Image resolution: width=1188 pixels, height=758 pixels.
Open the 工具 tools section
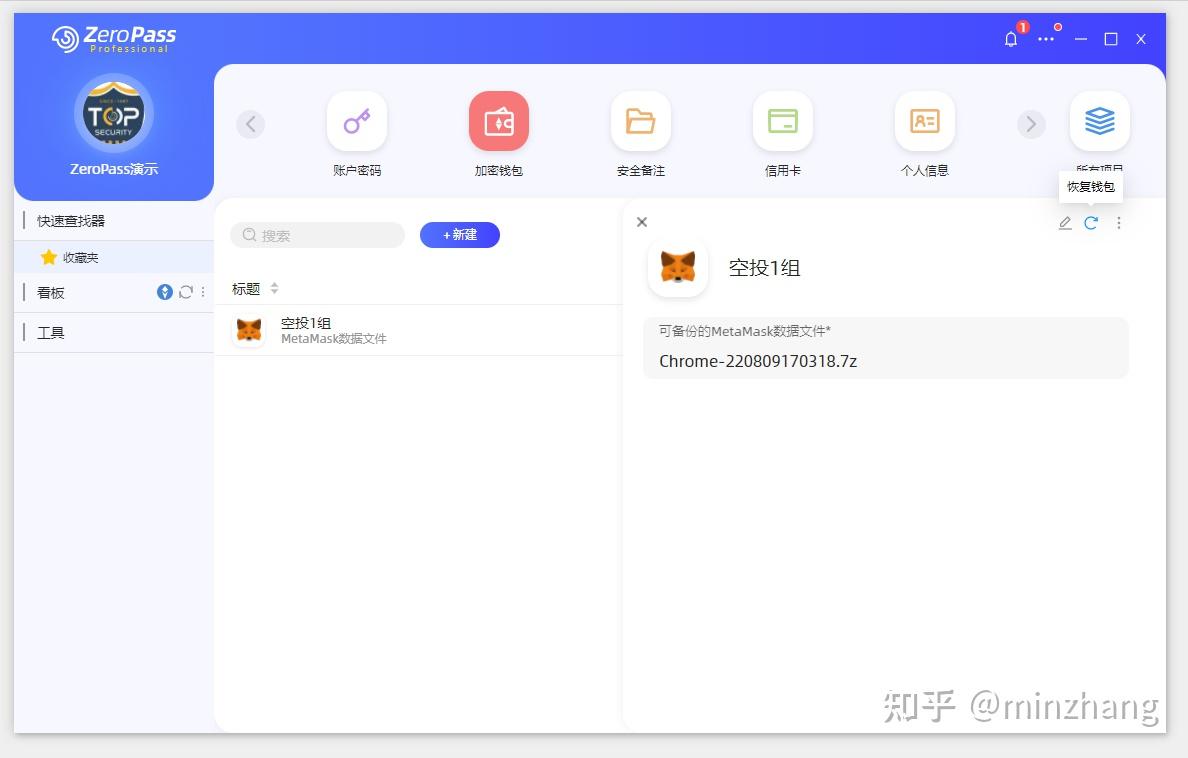pyautogui.click(x=50, y=332)
